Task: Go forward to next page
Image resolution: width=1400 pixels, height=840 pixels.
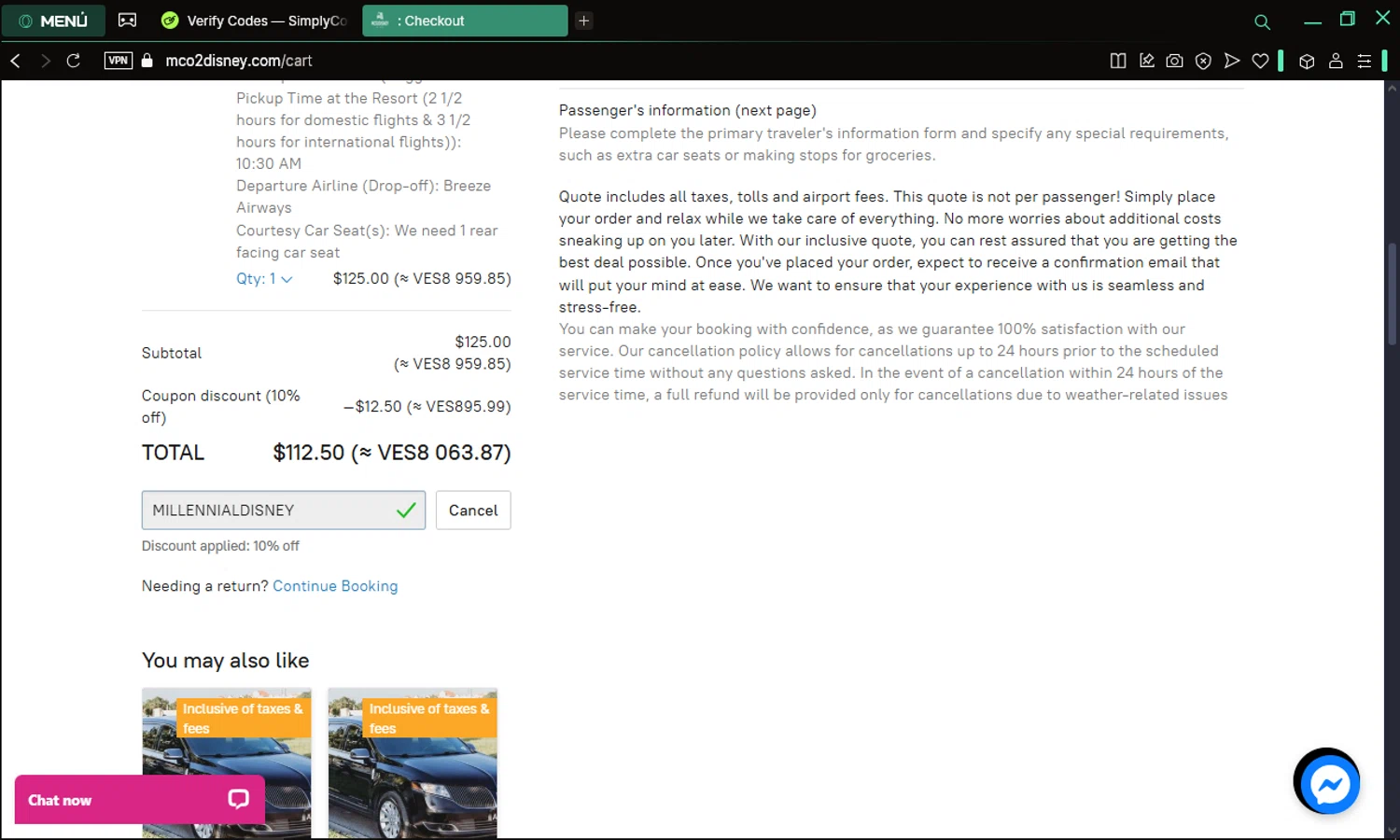Action: click(45, 61)
